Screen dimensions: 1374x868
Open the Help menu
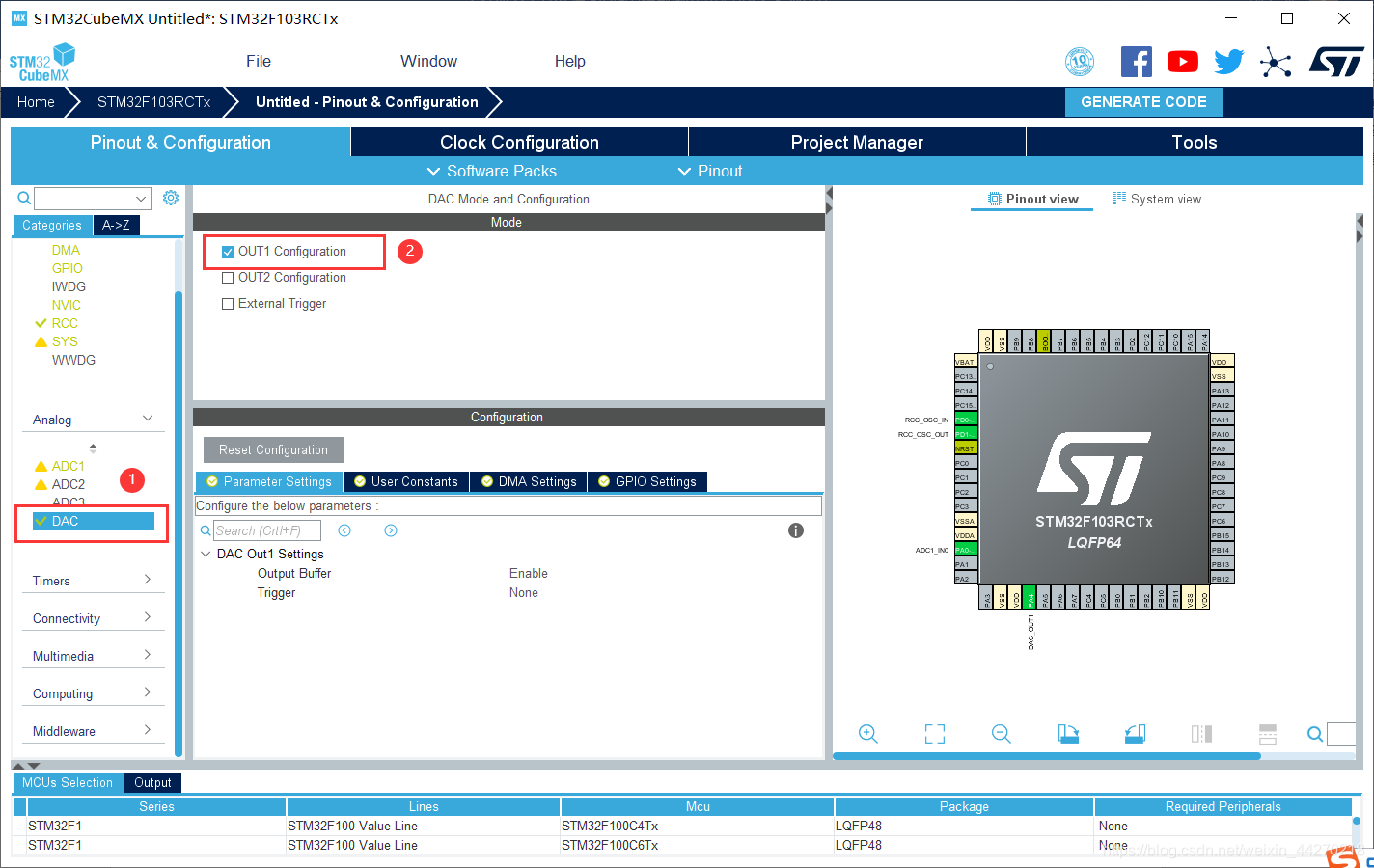(569, 61)
